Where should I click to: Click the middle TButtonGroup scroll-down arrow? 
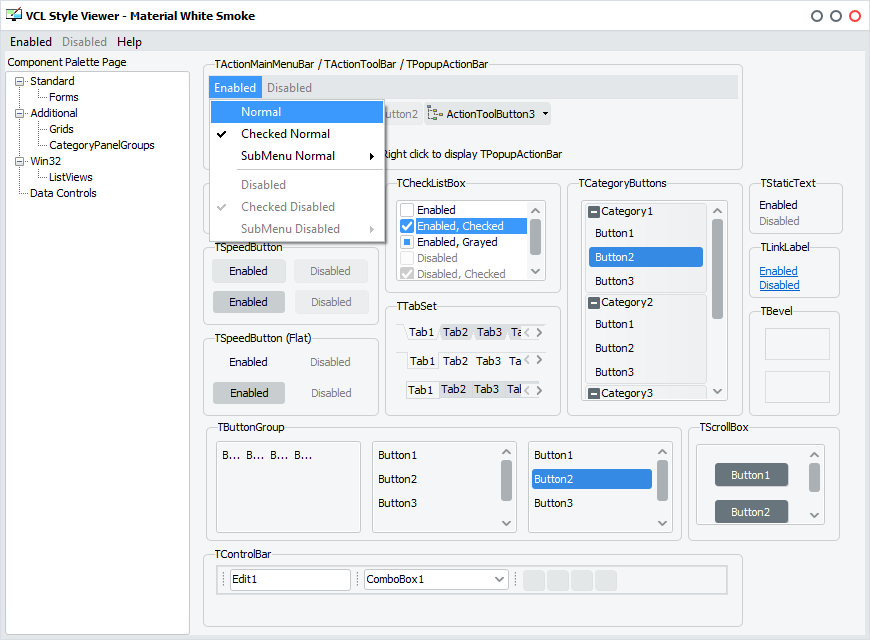click(x=506, y=523)
